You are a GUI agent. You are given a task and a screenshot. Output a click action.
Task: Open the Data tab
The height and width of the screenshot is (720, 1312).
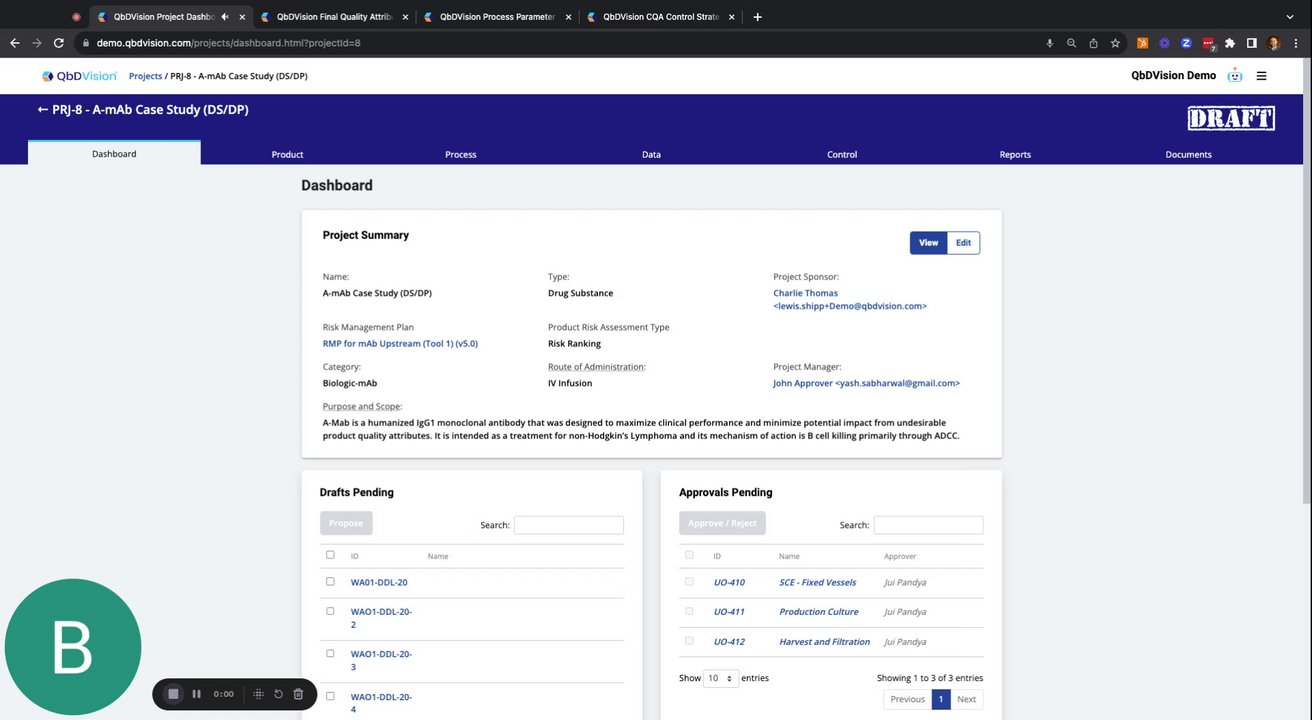[651, 154]
